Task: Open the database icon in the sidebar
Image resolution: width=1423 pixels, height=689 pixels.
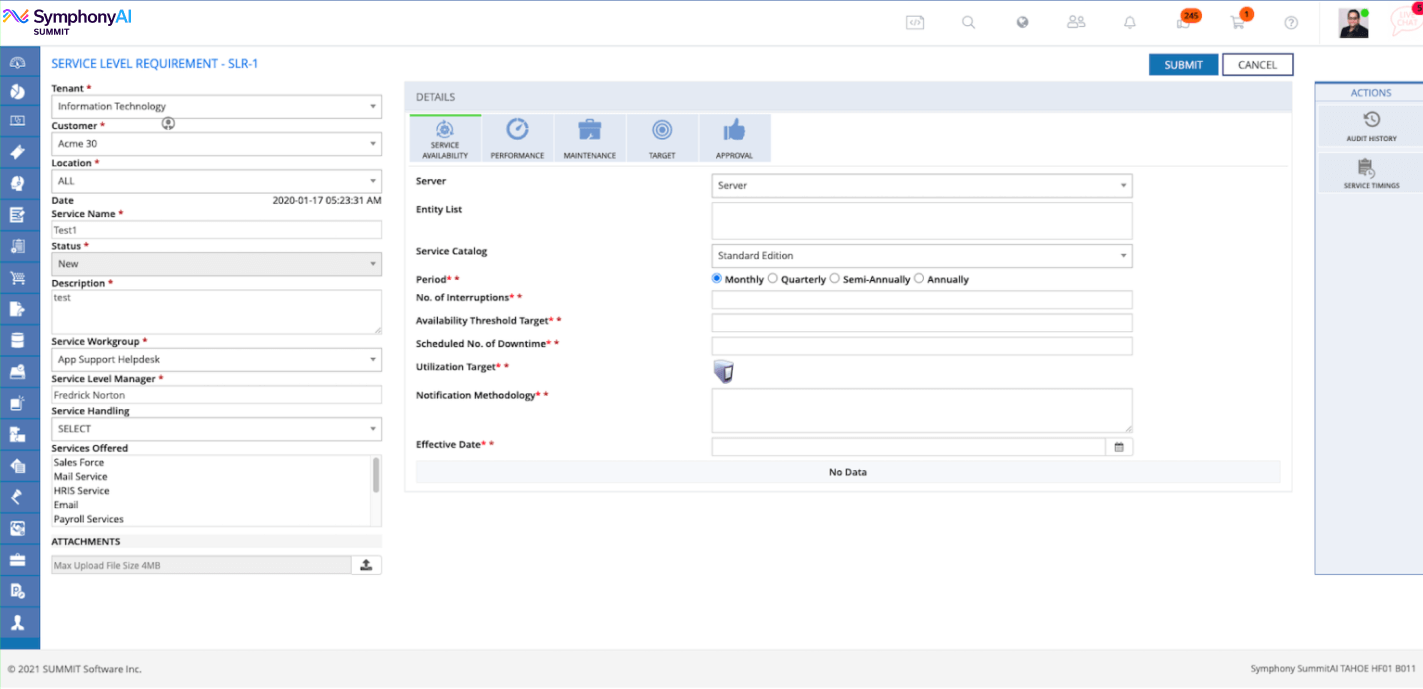Action: click(18, 340)
